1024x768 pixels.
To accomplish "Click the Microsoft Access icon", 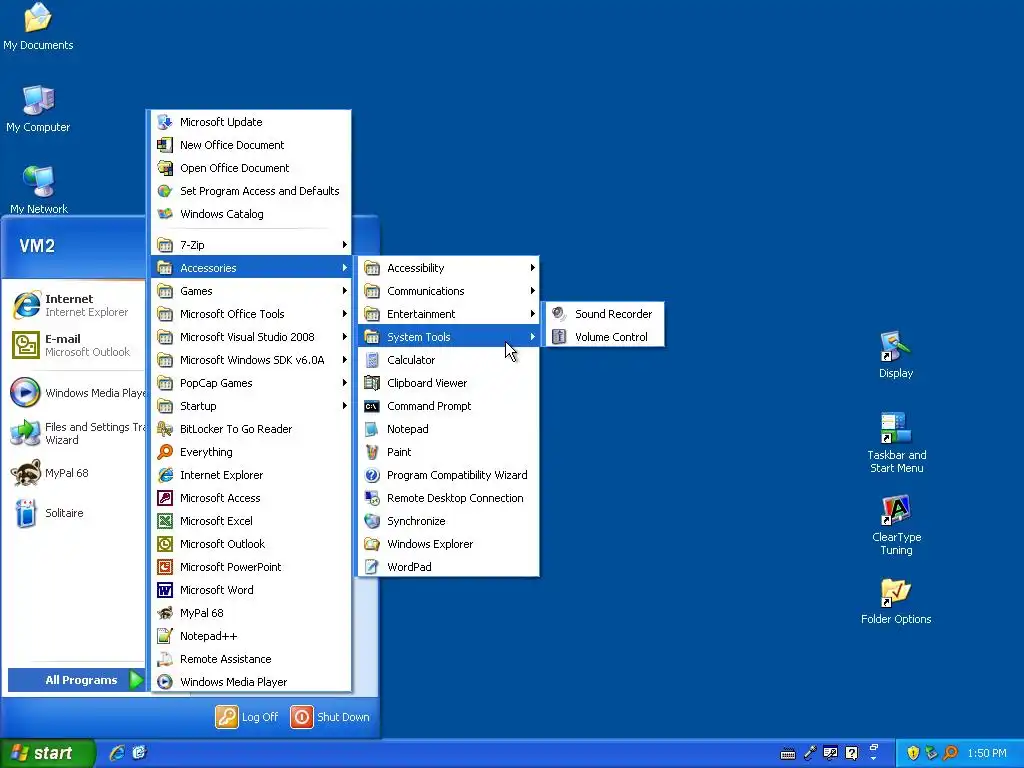I will point(165,498).
